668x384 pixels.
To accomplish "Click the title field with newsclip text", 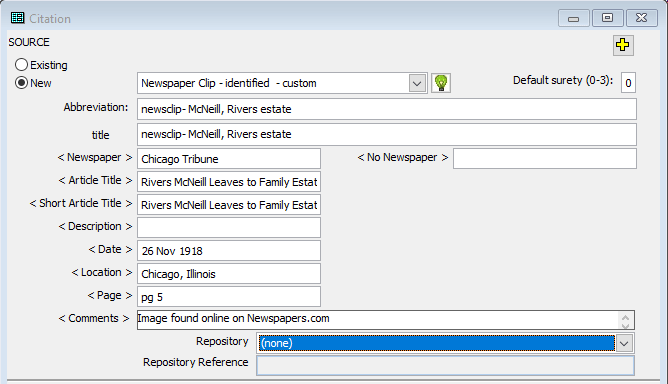I will (x=387, y=134).
